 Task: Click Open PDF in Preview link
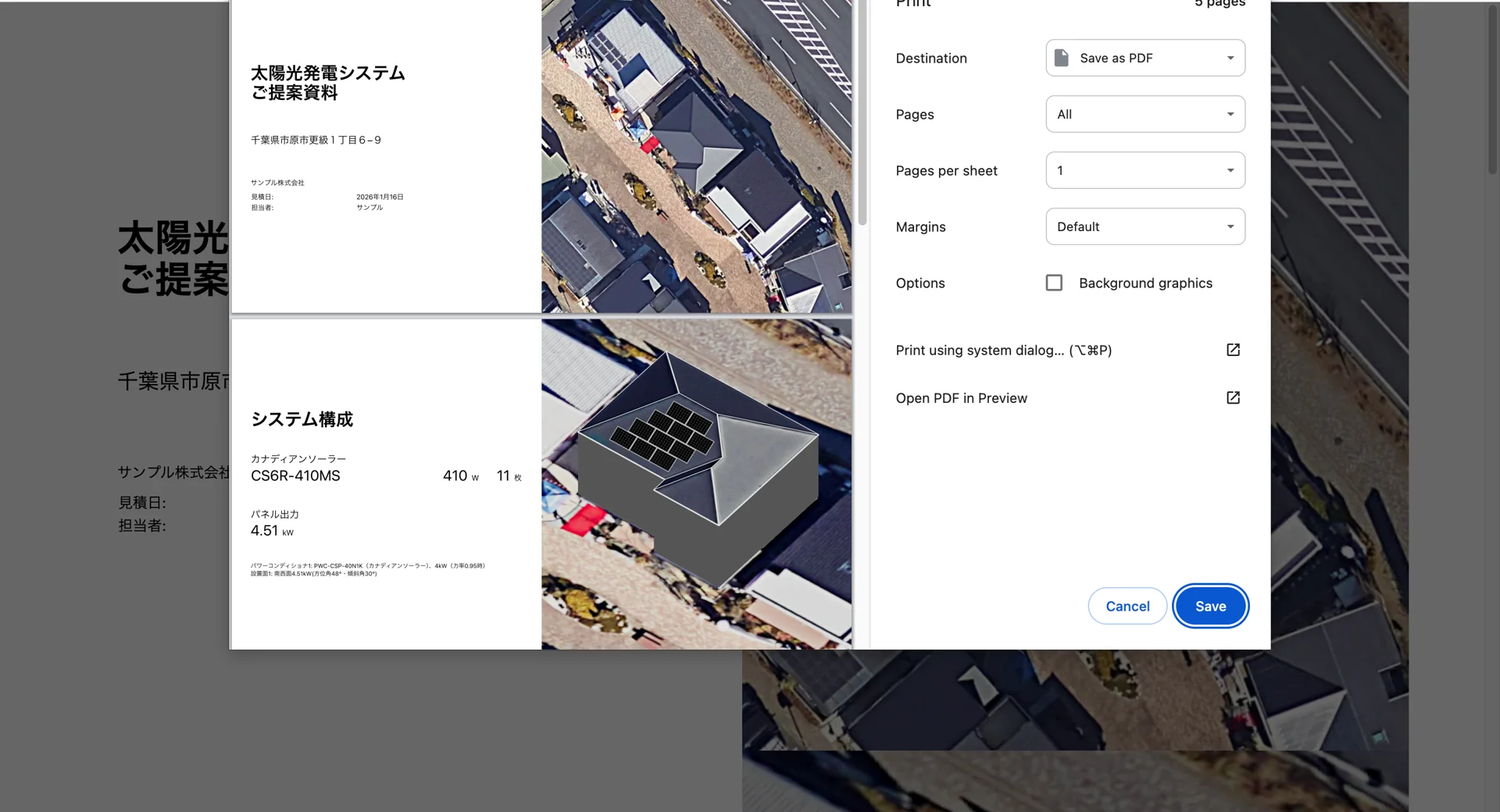pyautogui.click(x=962, y=398)
